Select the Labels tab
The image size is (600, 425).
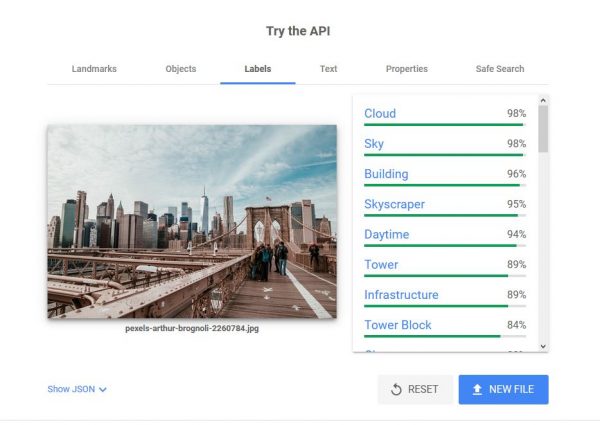pyautogui.click(x=258, y=69)
